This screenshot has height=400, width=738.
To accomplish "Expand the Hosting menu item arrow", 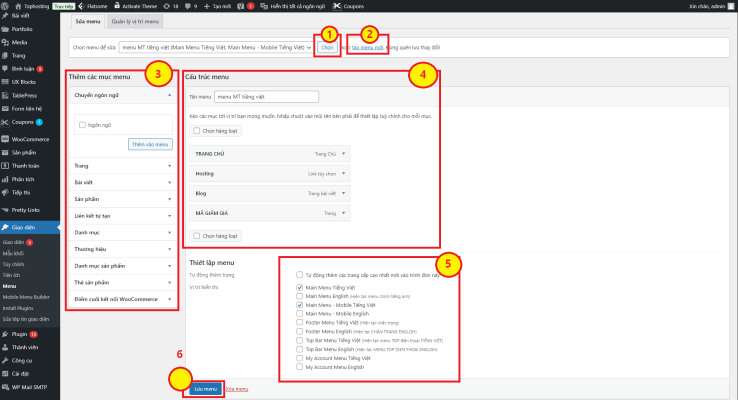I will pos(344,172).
